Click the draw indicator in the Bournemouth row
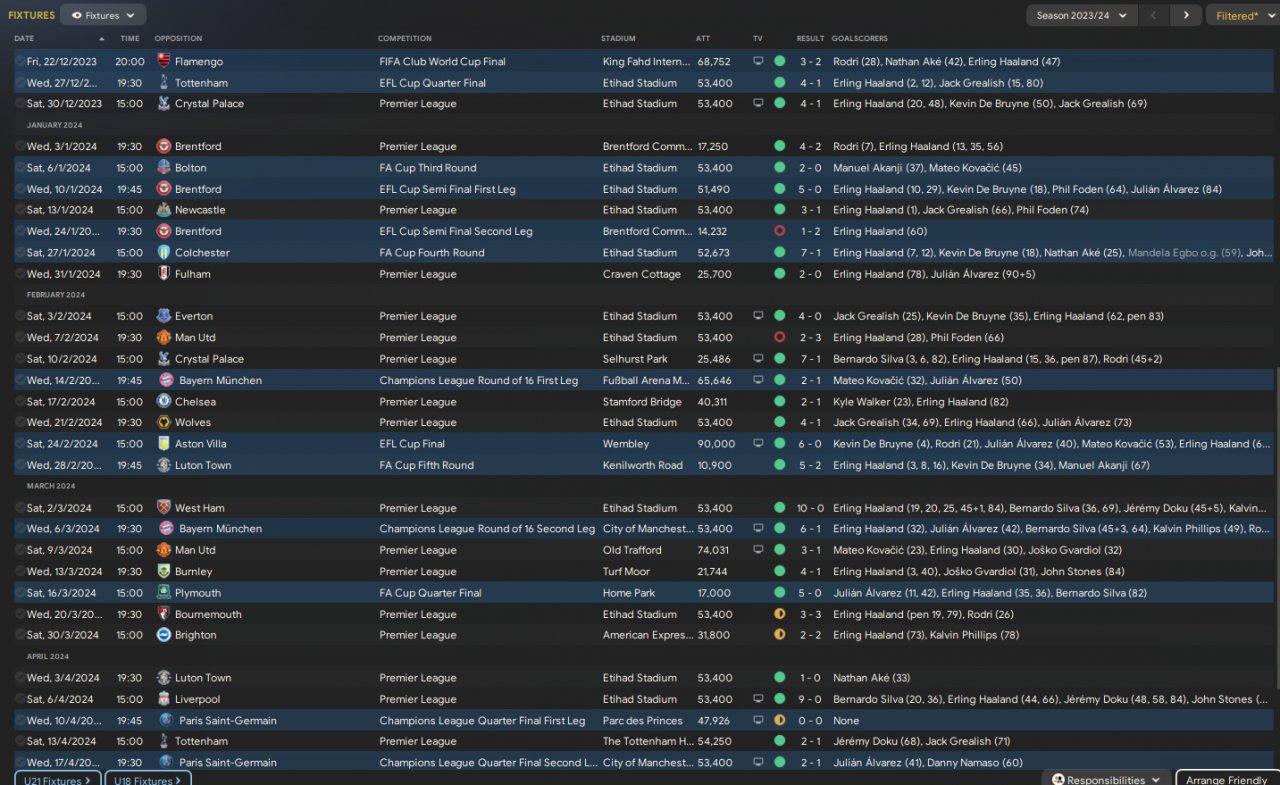Screen dimensions: 1280x785 coord(779,614)
